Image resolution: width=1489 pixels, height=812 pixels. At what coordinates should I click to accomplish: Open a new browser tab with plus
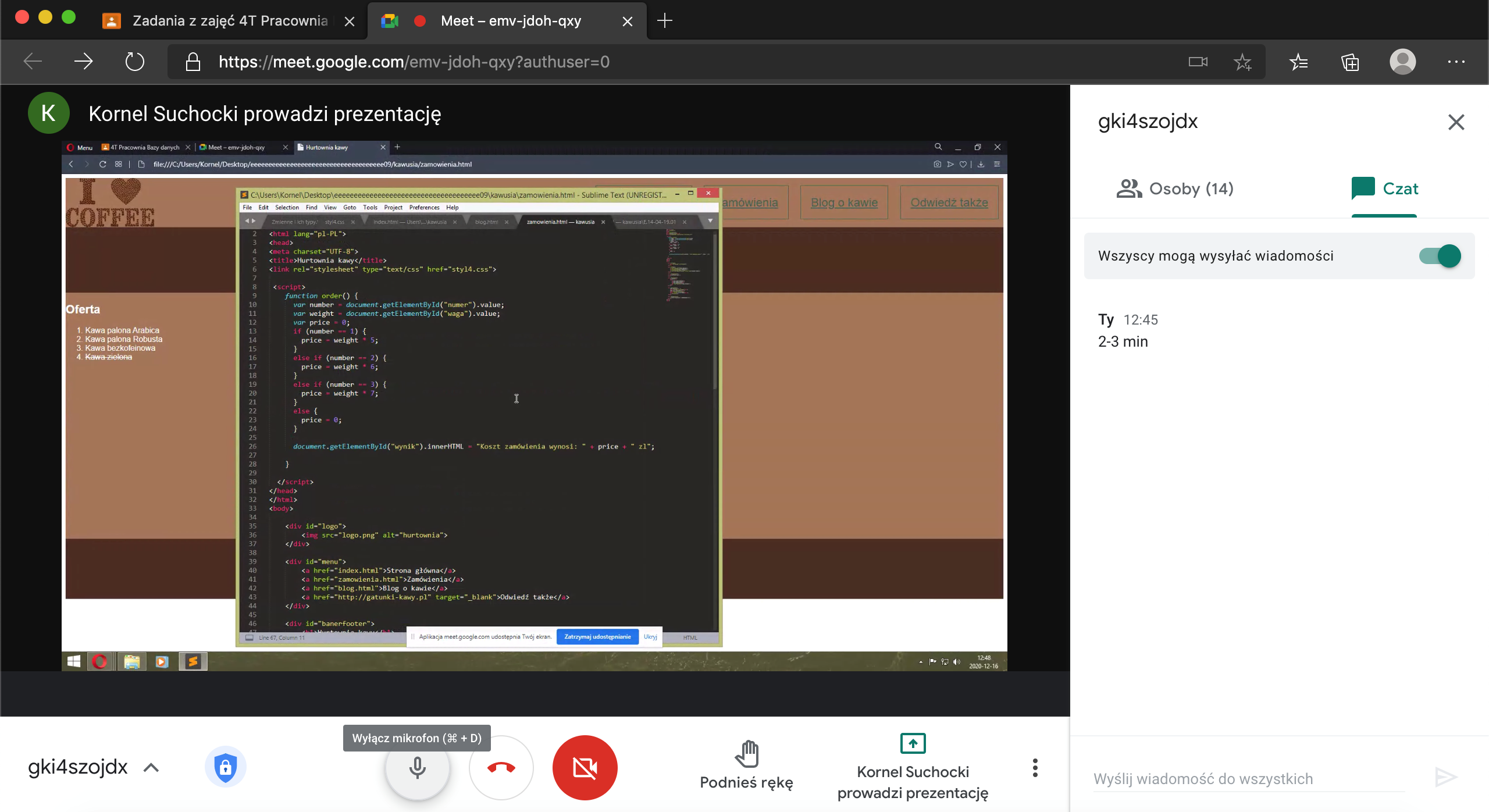click(664, 21)
